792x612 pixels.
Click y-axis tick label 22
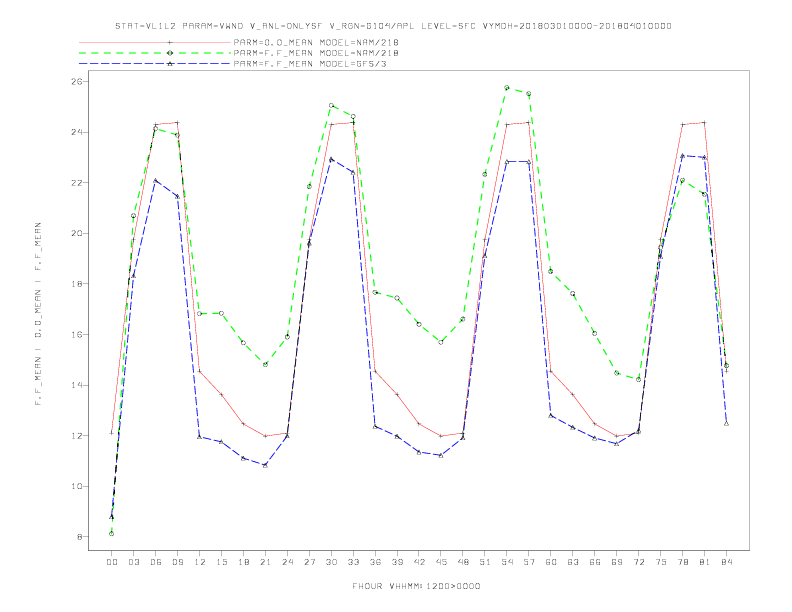[79, 183]
